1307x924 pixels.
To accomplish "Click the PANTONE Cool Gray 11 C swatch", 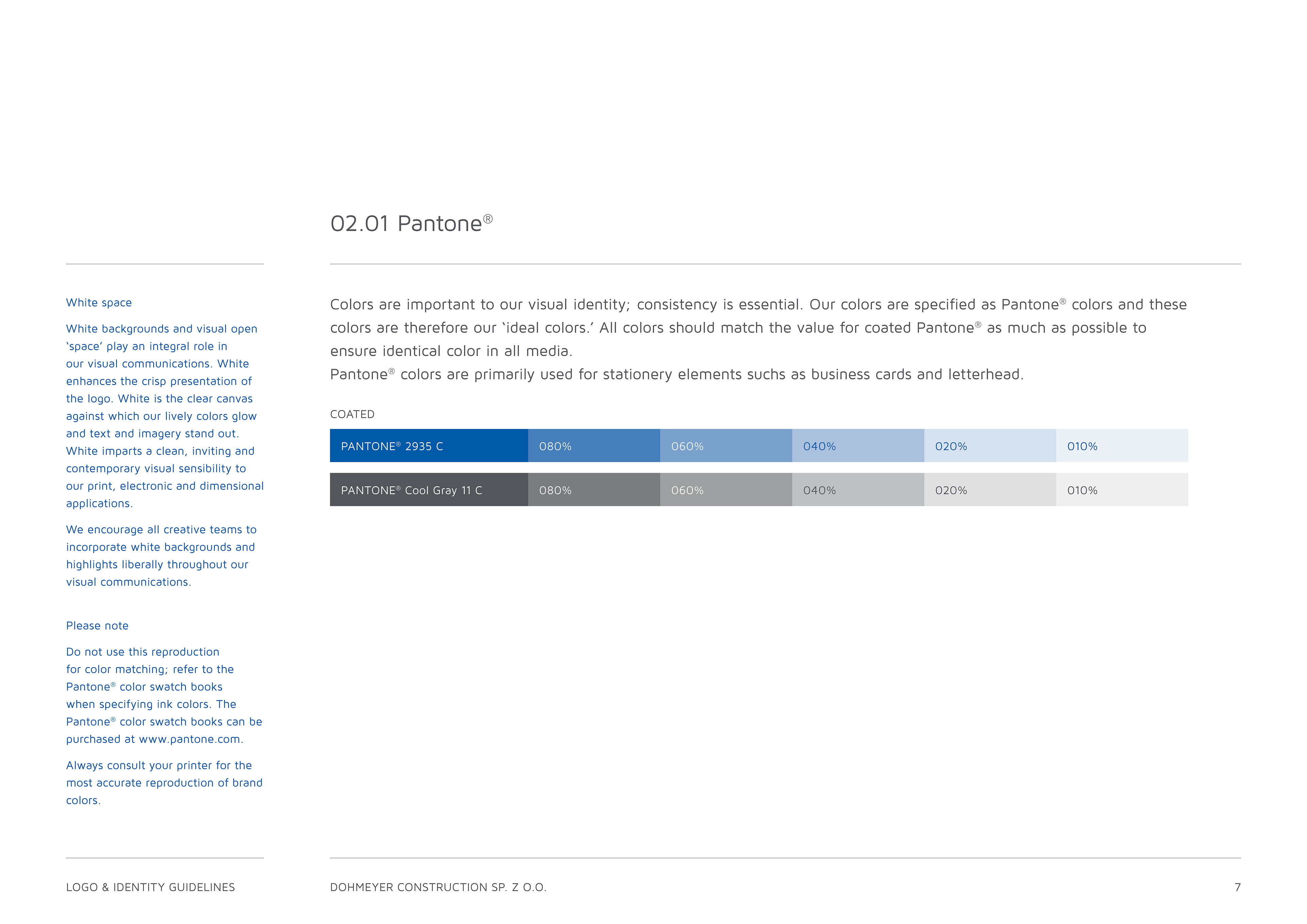I will pyautogui.click(x=429, y=490).
